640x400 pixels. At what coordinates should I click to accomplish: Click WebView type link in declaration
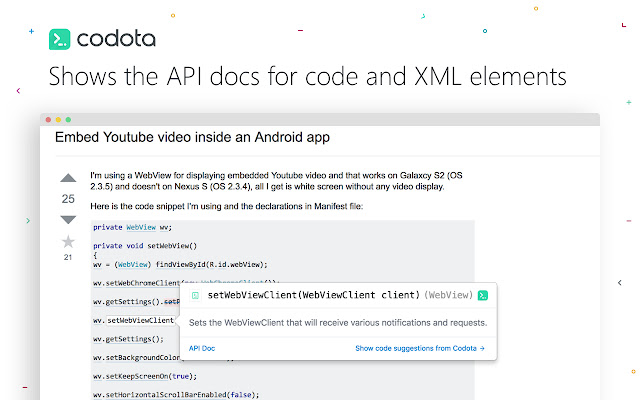pyautogui.click(x=141, y=227)
